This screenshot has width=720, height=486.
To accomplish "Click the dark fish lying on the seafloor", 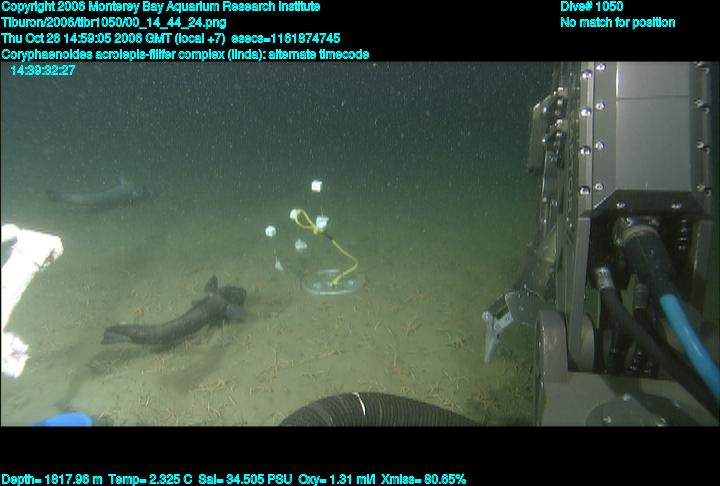I will [x=174, y=315].
